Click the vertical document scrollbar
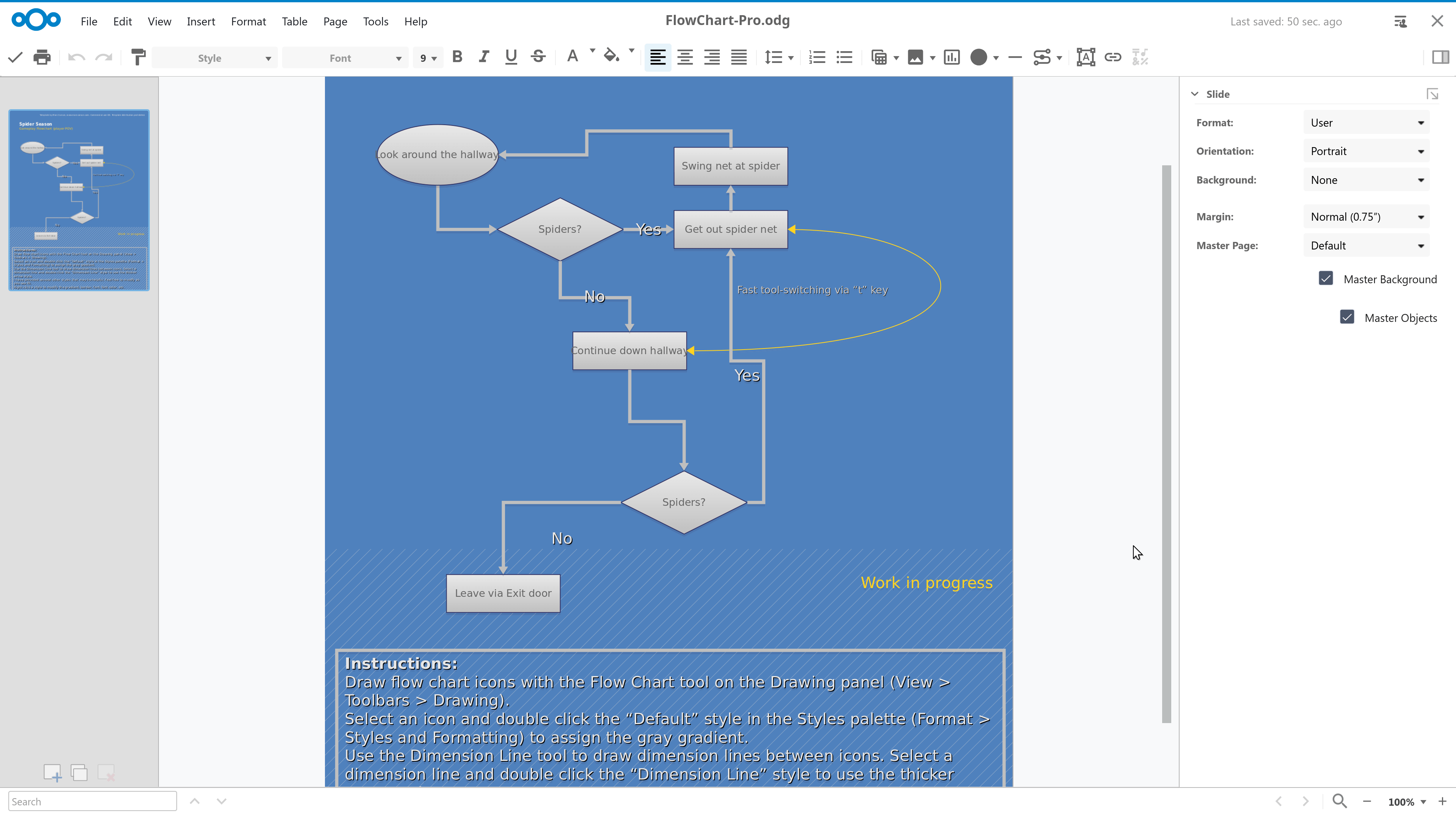 (x=1166, y=444)
